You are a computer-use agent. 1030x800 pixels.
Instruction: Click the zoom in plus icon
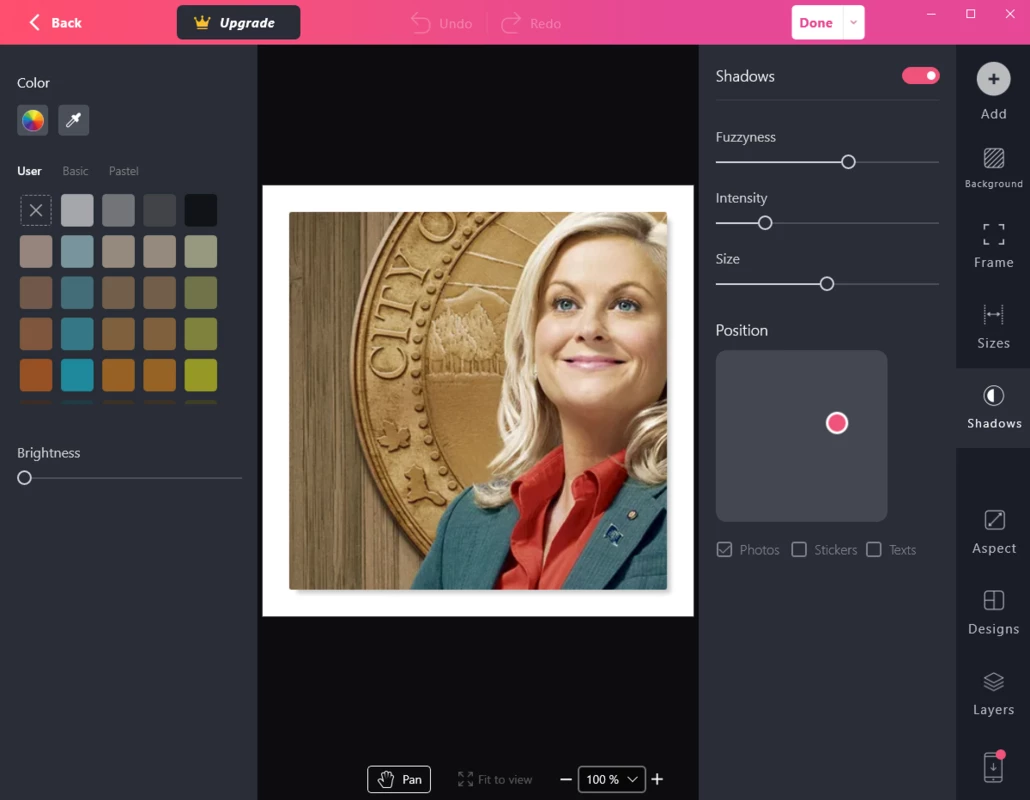click(x=657, y=780)
